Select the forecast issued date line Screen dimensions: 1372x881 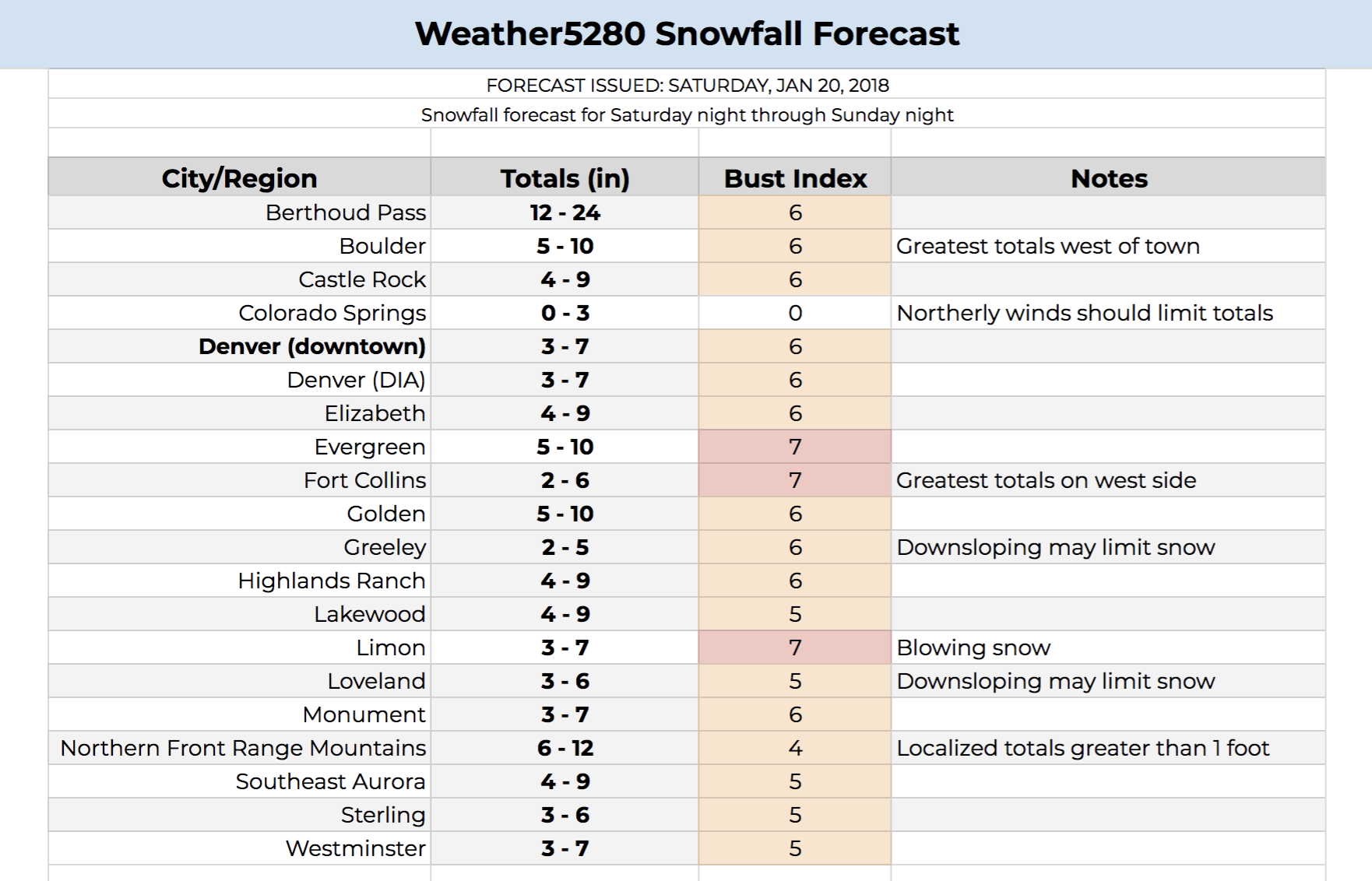(x=687, y=85)
